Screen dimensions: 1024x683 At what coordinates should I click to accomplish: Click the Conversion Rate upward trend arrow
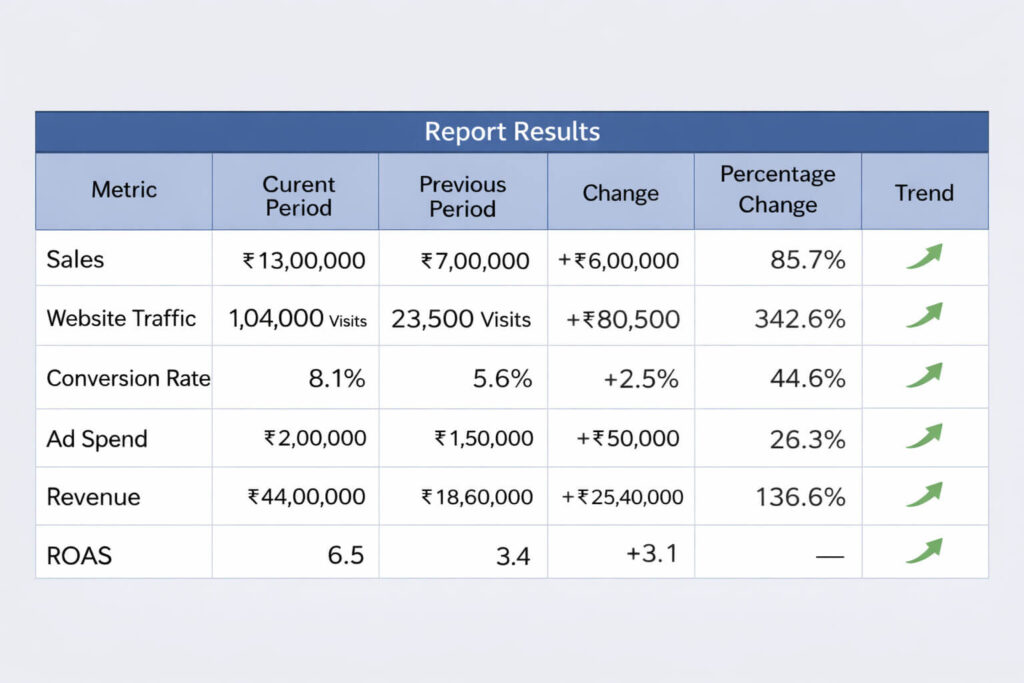tap(924, 376)
